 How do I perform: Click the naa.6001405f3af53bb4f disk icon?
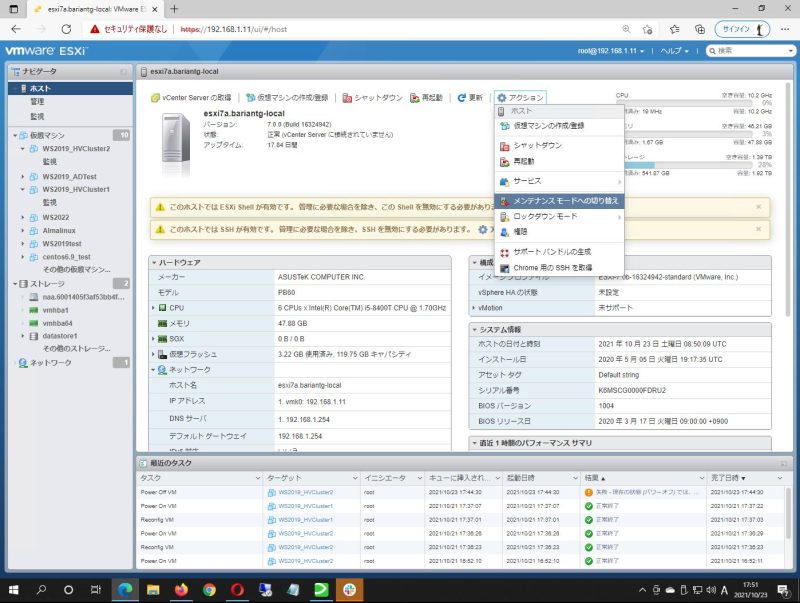[34, 297]
